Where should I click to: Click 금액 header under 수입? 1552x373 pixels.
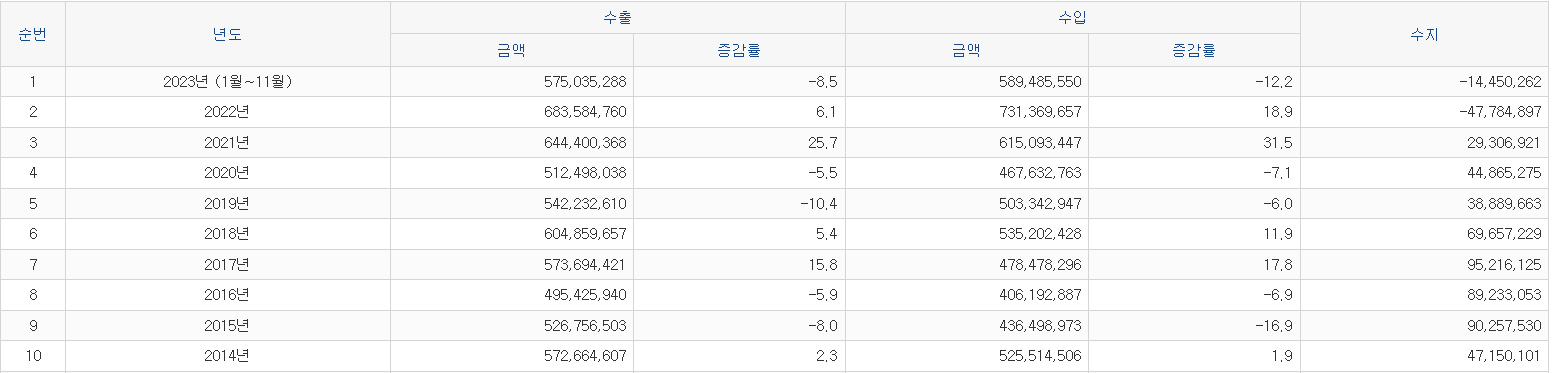click(x=967, y=50)
